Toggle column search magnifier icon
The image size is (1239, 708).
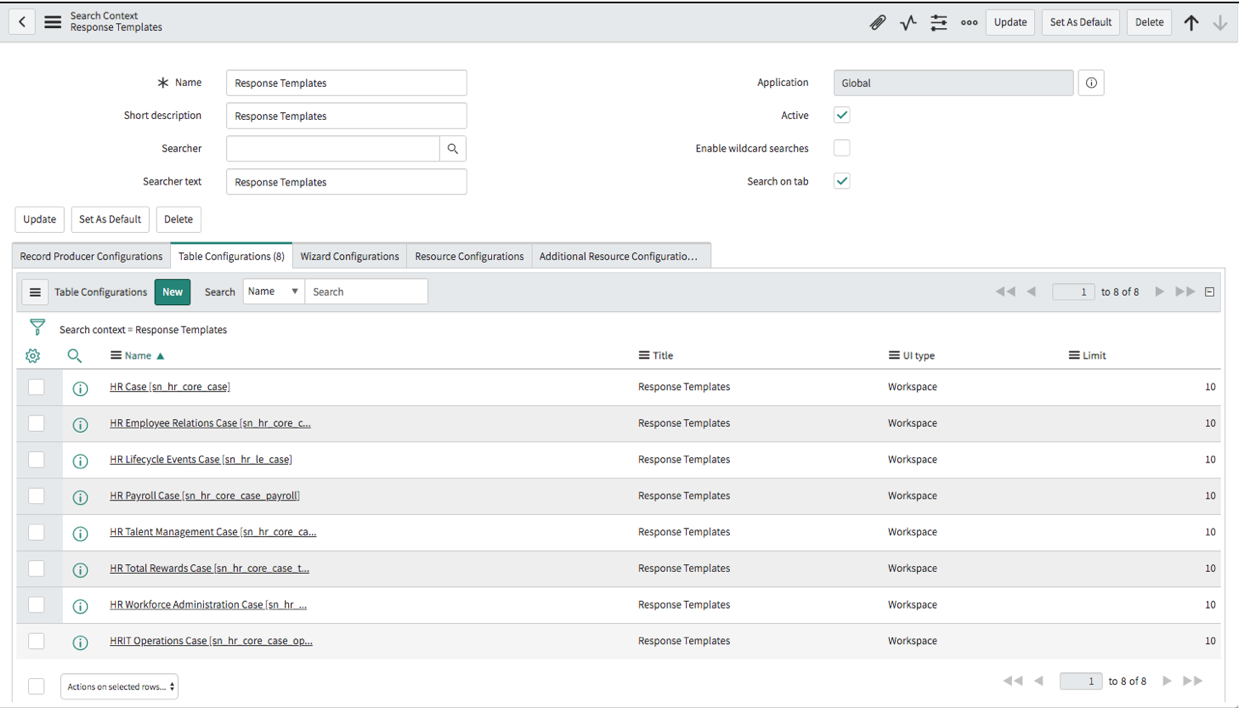coord(74,356)
